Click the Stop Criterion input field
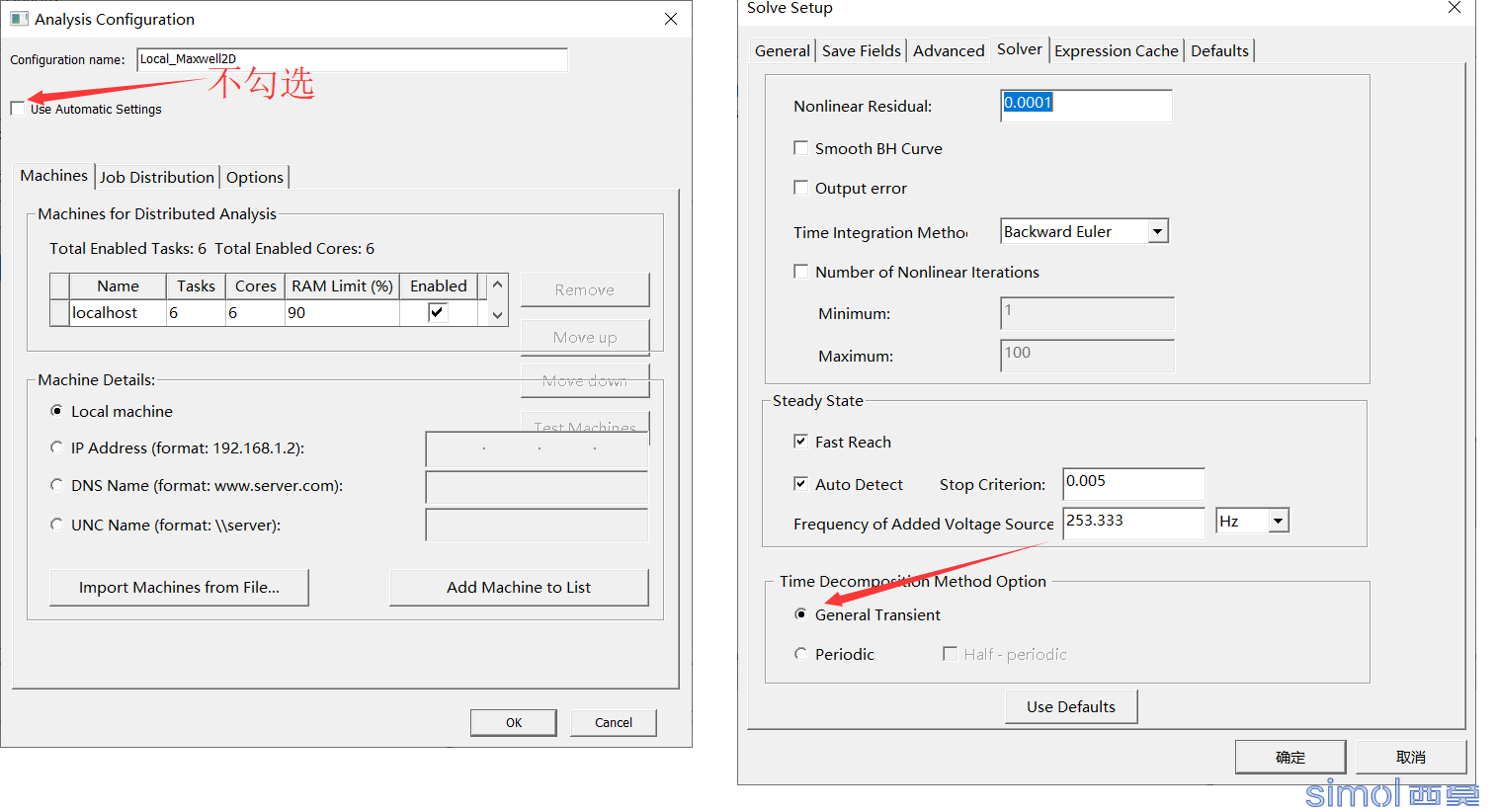 pos(1133,484)
